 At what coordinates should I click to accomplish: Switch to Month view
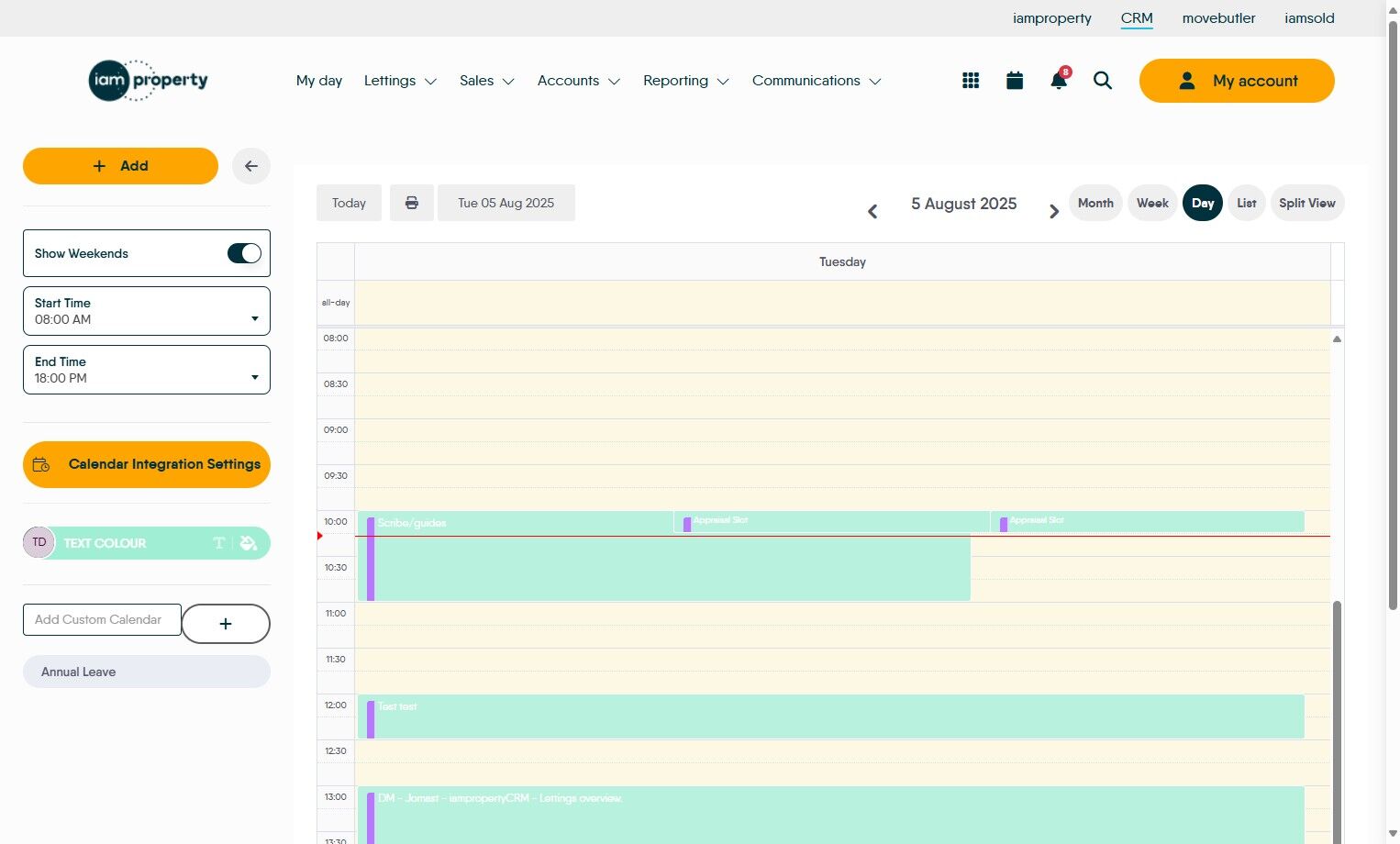point(1095,203)
